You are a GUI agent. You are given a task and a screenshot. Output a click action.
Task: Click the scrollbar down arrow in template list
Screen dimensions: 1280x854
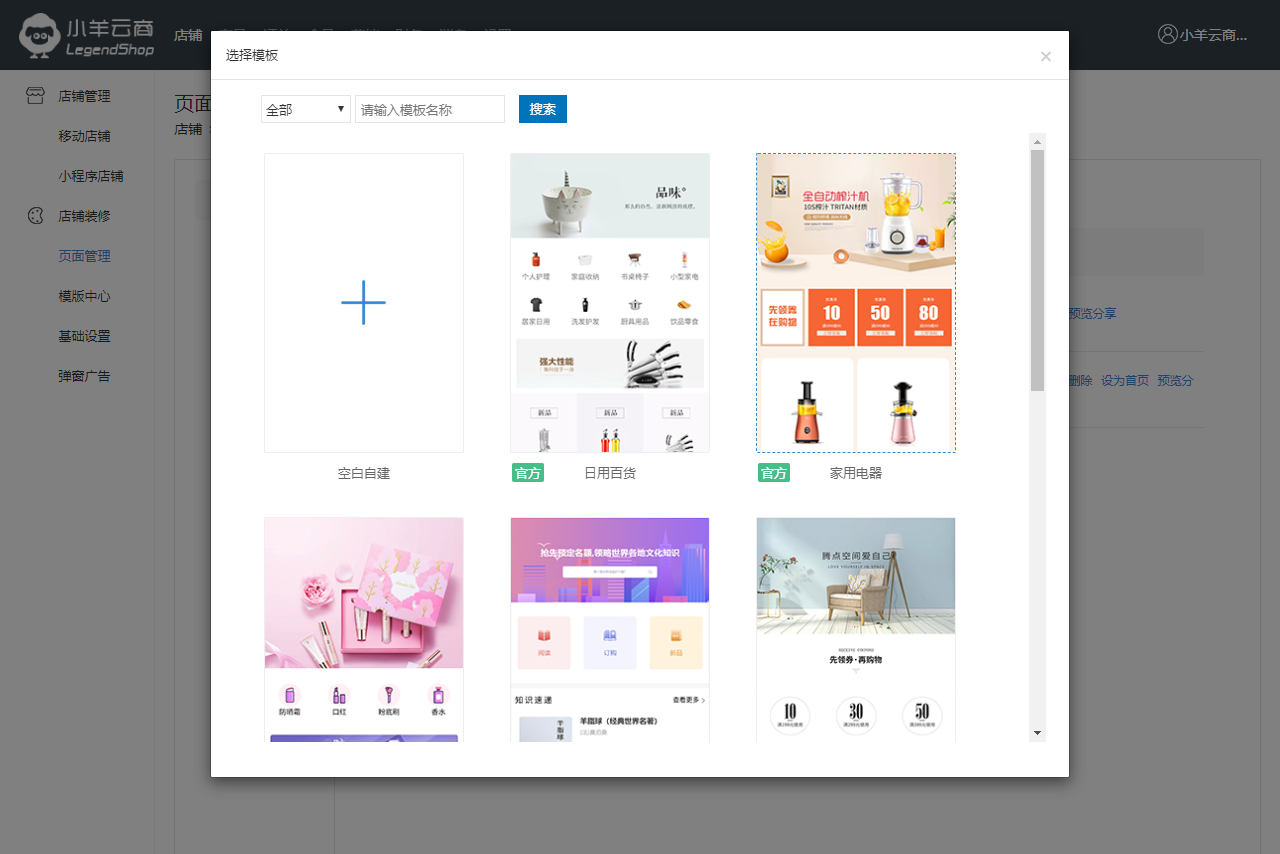(x=1037, y=733)
